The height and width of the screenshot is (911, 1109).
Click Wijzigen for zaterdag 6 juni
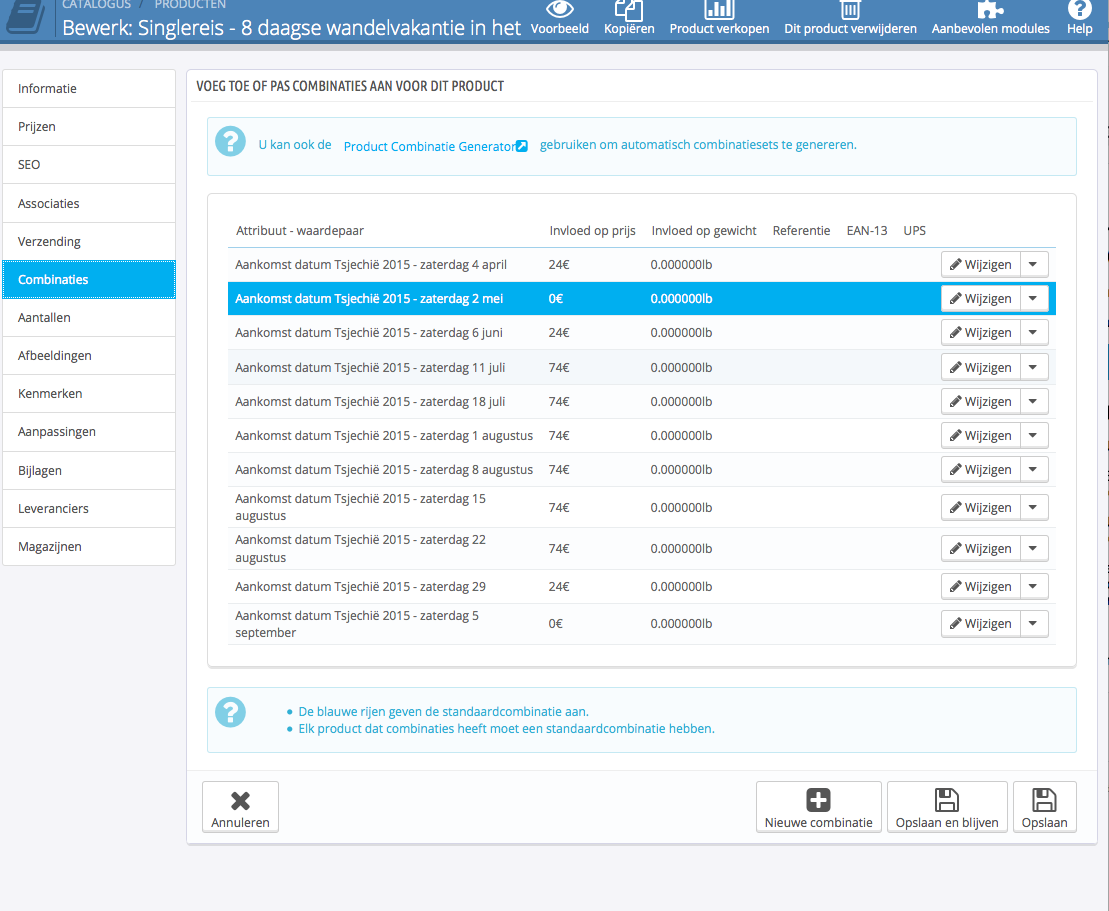980,333
